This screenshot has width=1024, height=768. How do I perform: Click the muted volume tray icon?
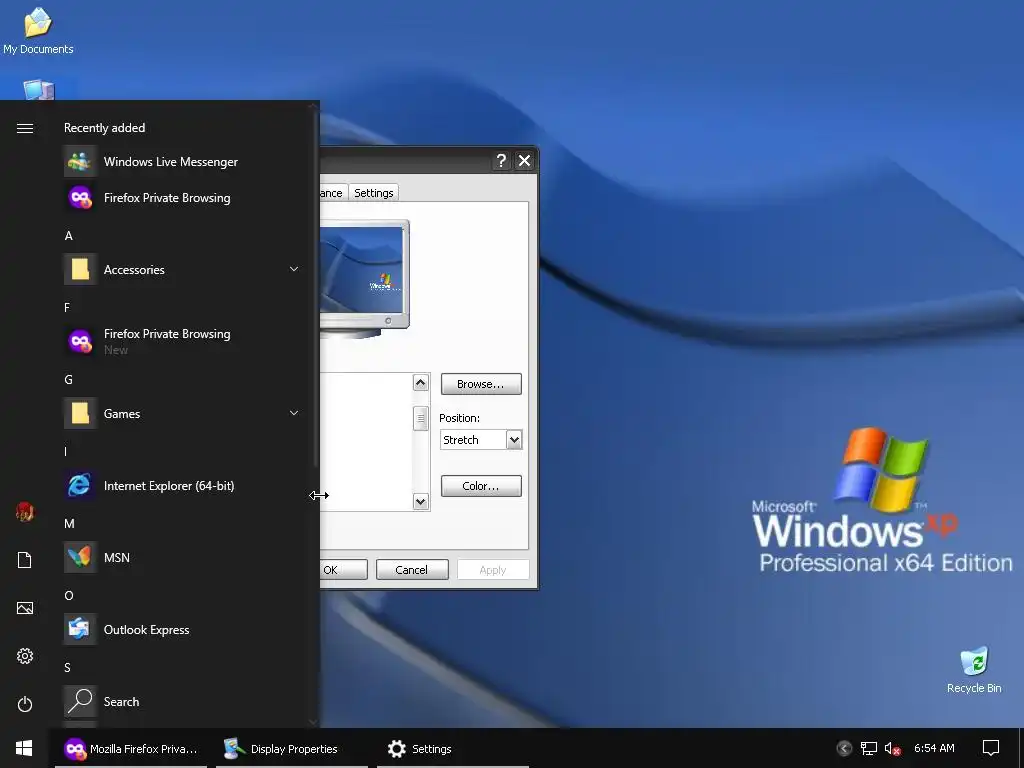tap(892, 748)
